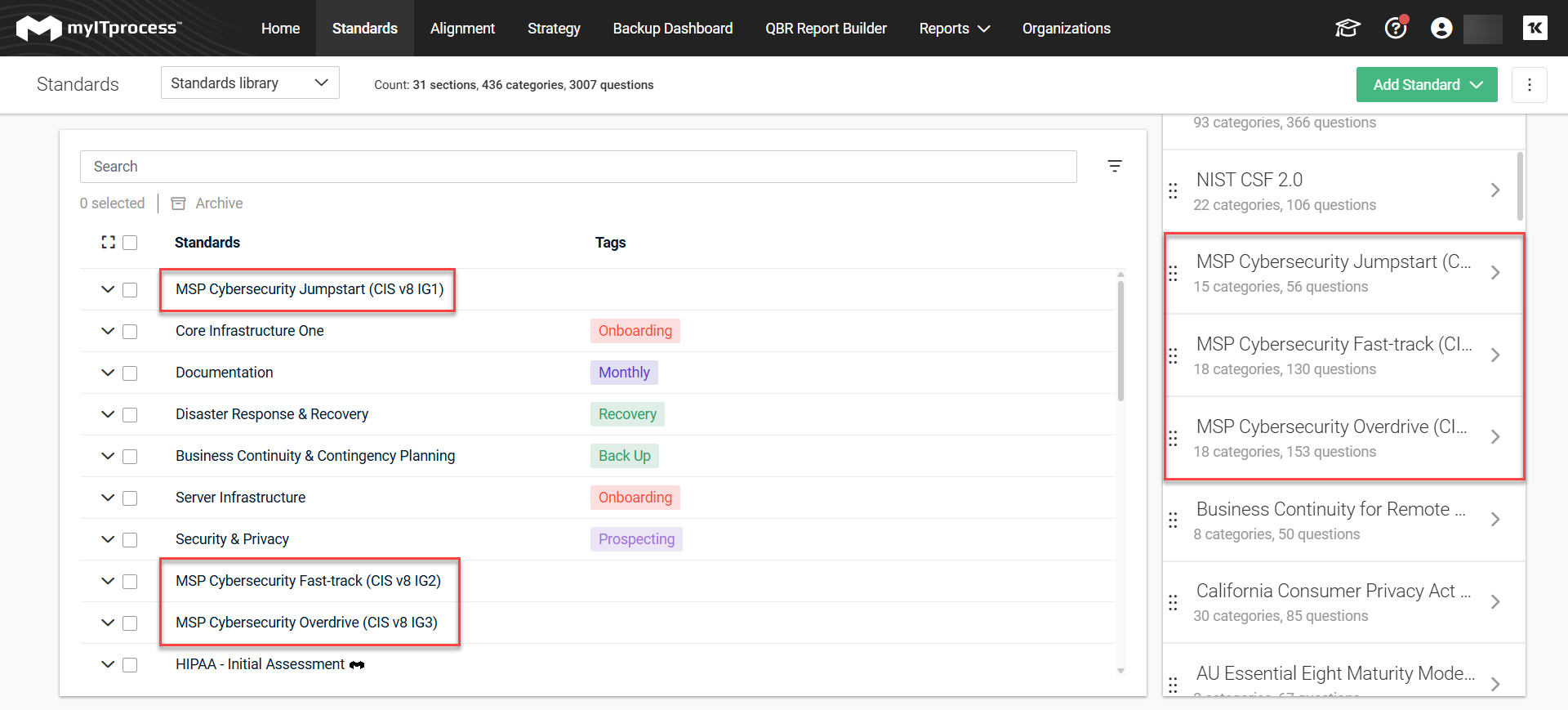This screenshot has height=710, width=1568.
Task: Expand Disaster Response & Recovery row
Action: pos(108,414)
